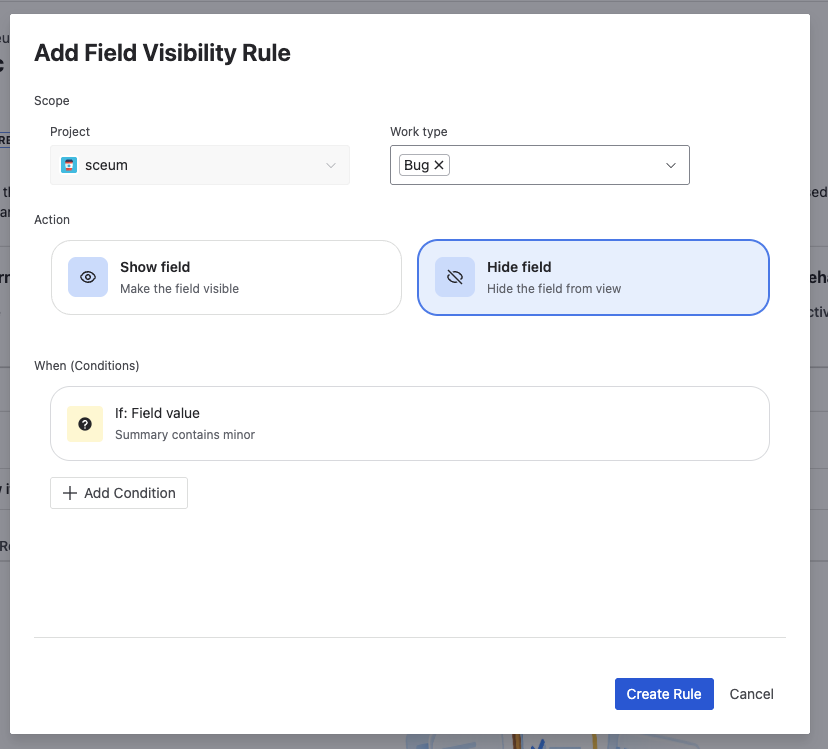Expand the Work type dropdown arrow

pyautogui.click(x=671, y=165)
